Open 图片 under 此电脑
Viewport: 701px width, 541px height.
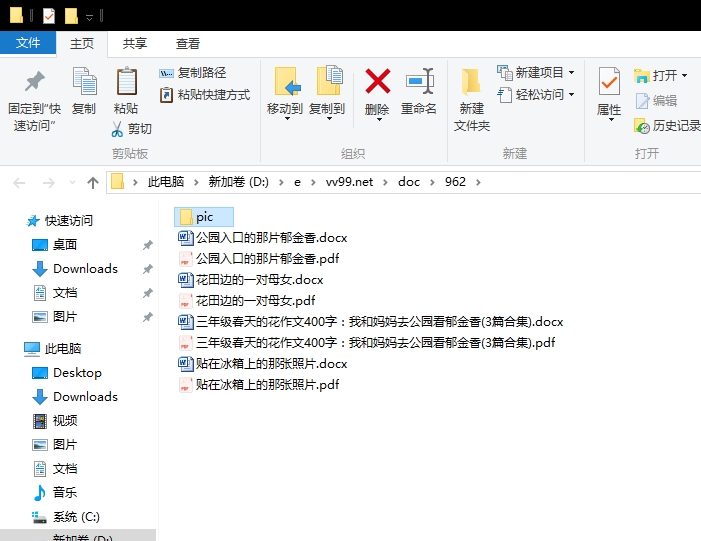pyautogui.click(x=55, y=445)
